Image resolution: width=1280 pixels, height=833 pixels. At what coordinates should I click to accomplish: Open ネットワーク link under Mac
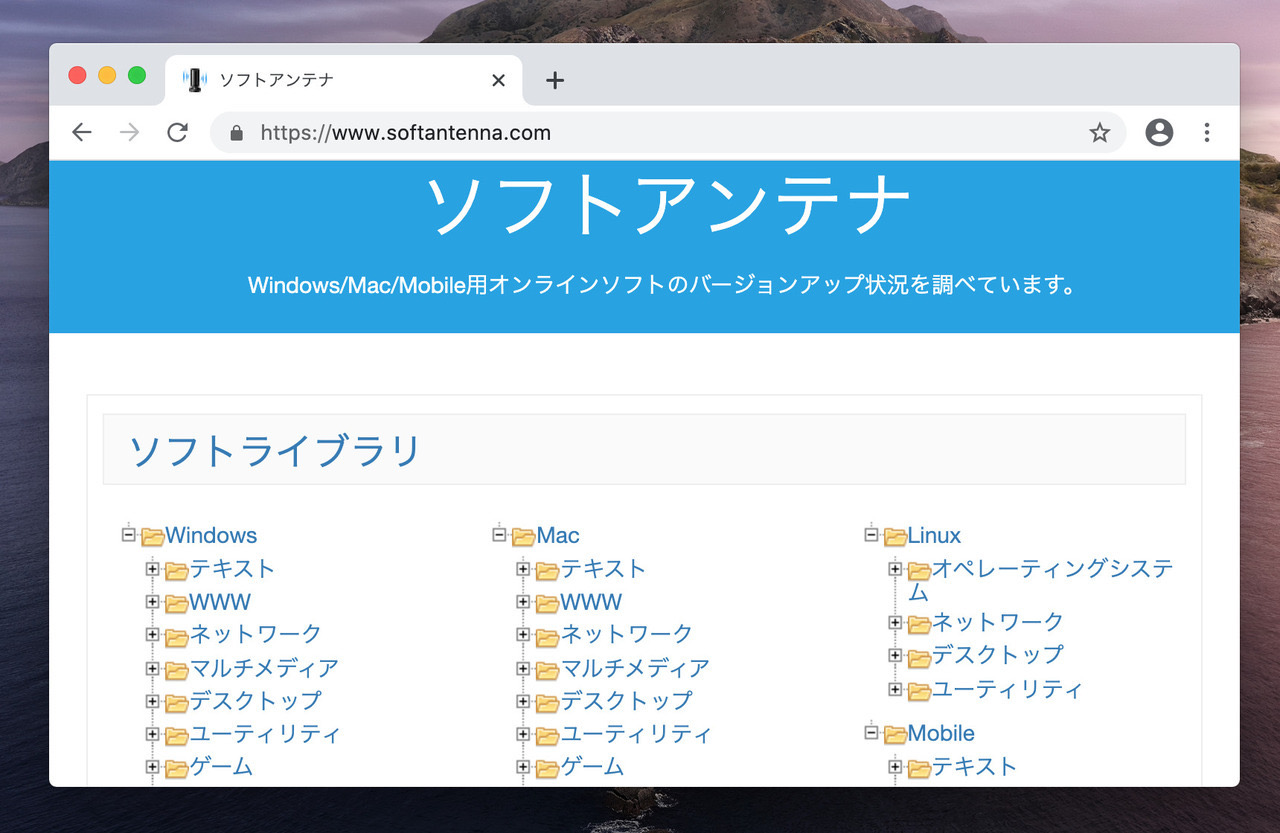[x=627, y=634]
